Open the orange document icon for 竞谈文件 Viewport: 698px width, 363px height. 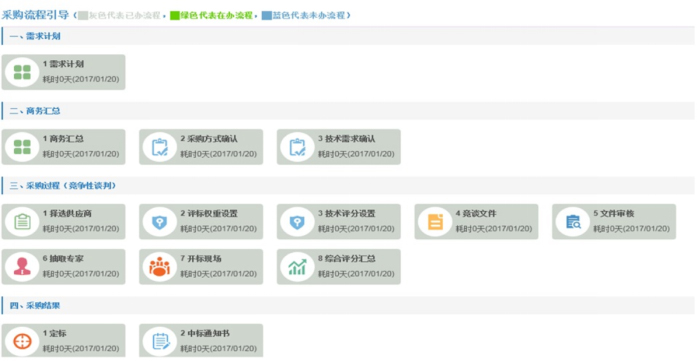pyautogui.click(x=435, y=222)
